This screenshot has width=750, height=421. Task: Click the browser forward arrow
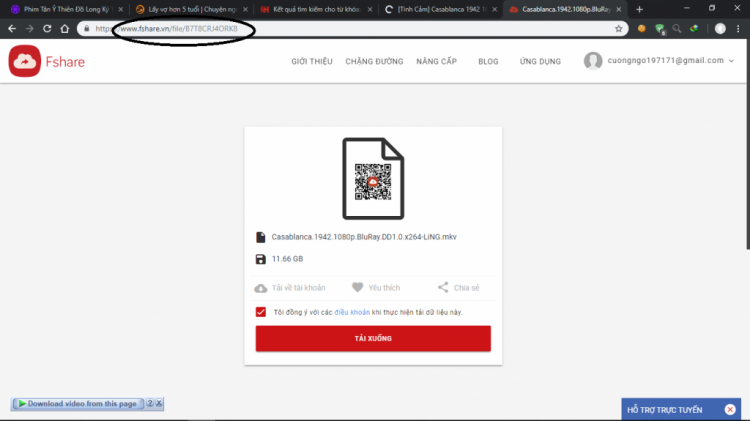(30, 29)
